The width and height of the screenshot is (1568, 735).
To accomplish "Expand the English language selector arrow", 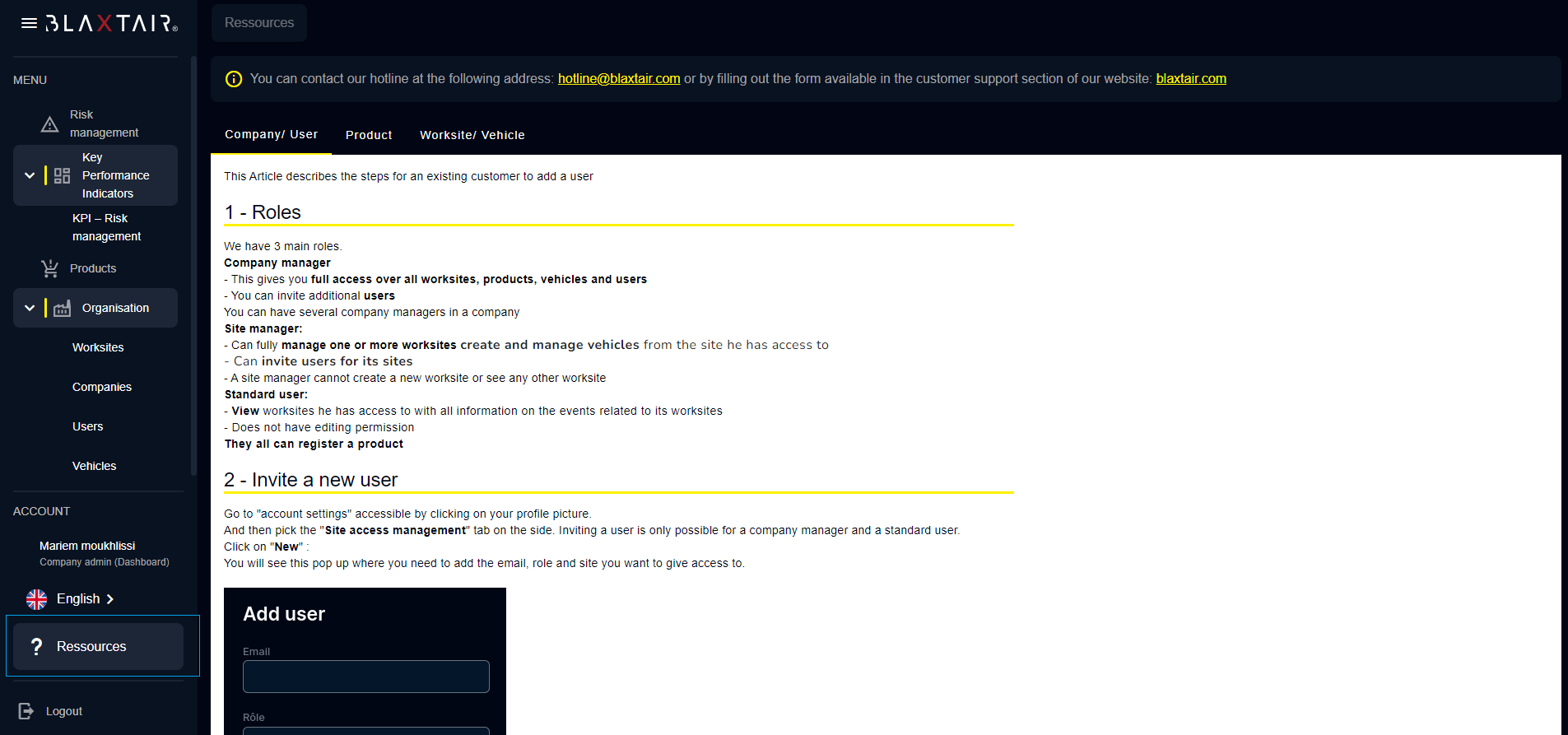I will coord(110,599).
